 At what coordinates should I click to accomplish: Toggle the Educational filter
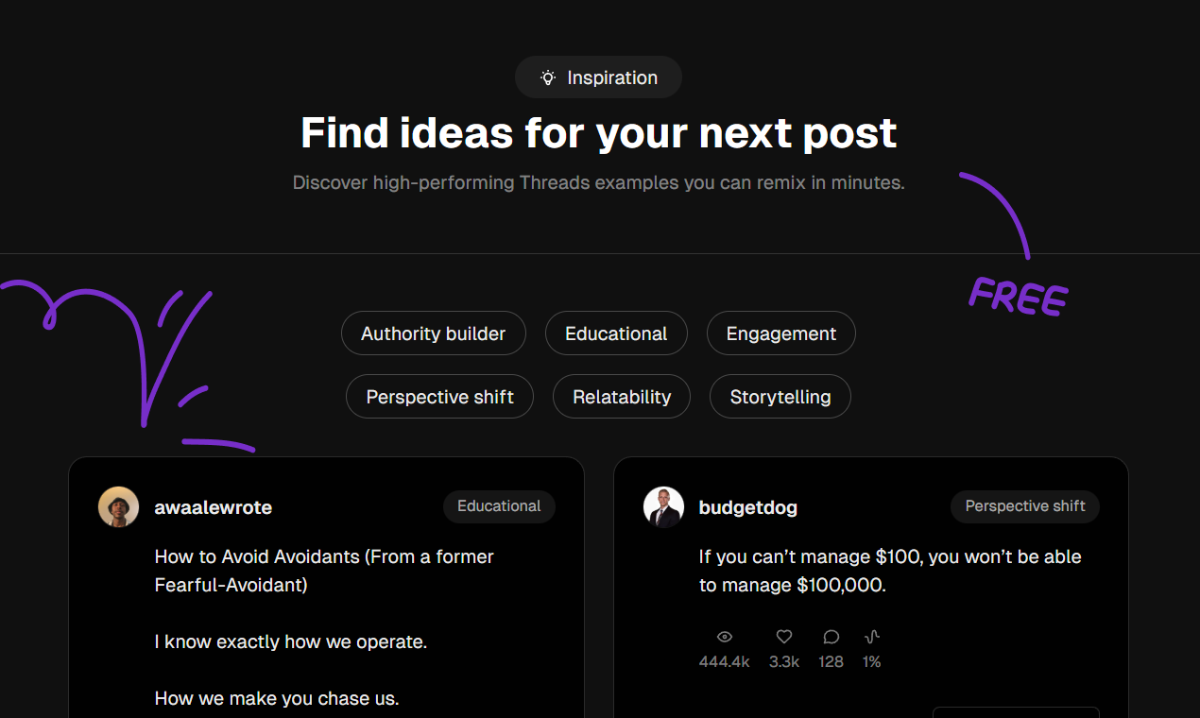[616, 333]
